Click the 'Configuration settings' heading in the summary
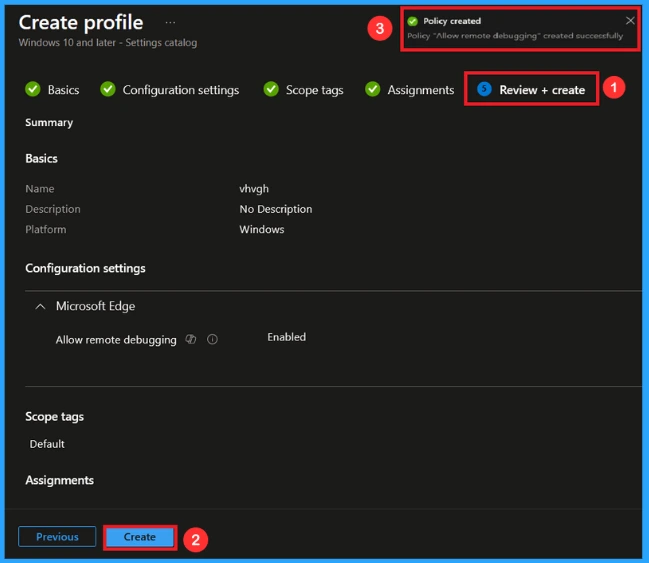The image size is (649, 563). tap(85, 268)
